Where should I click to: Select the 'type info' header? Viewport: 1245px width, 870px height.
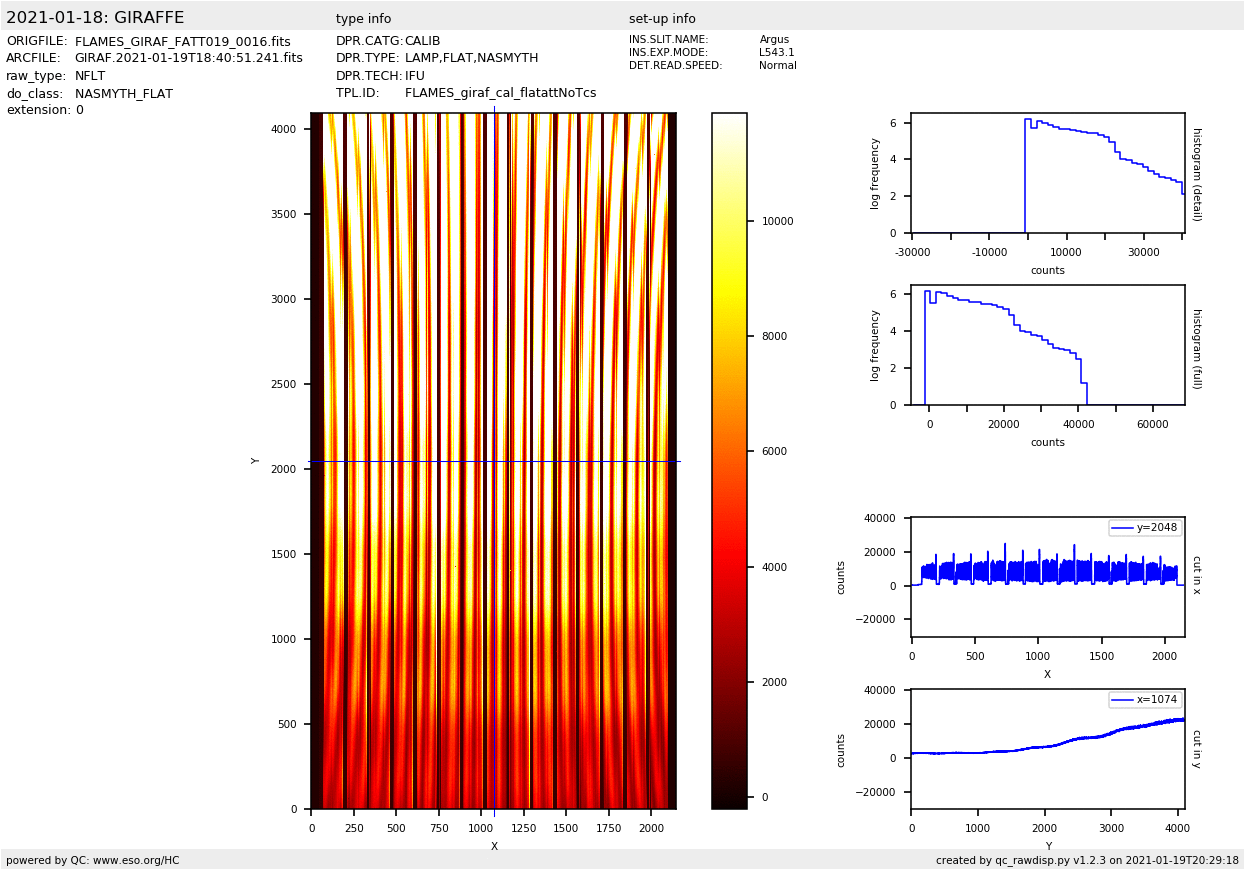click(363, 19)
